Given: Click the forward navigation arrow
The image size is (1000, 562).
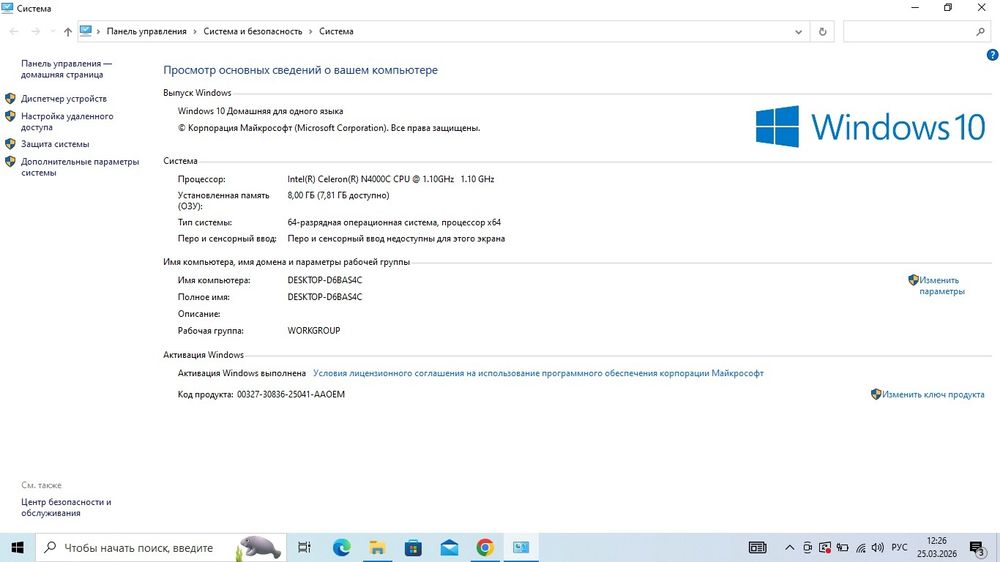Looking at the screenshot, I should point(36,31).
